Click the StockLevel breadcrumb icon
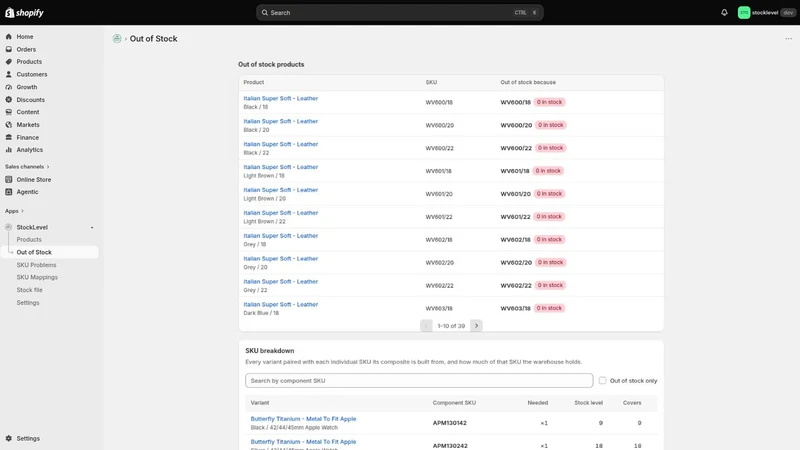This screenshot has width=800, height=450. [x=117, y=39]
